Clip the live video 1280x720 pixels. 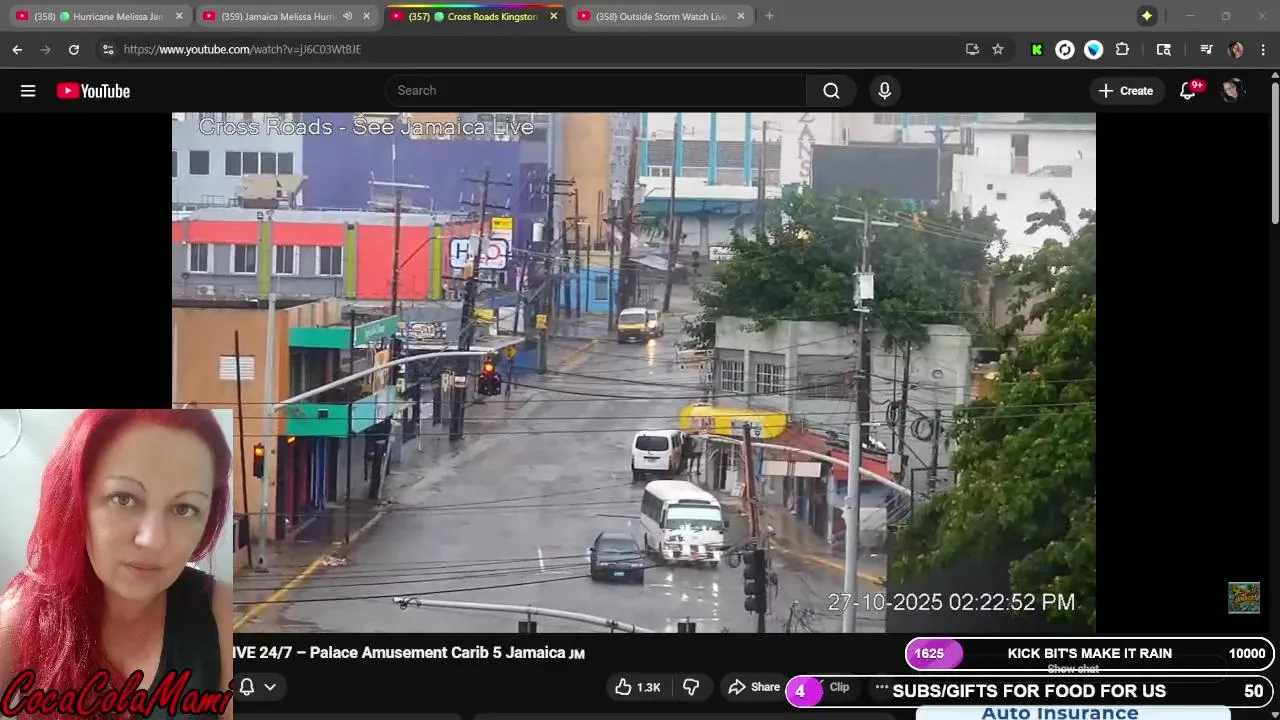click(839, 687)
